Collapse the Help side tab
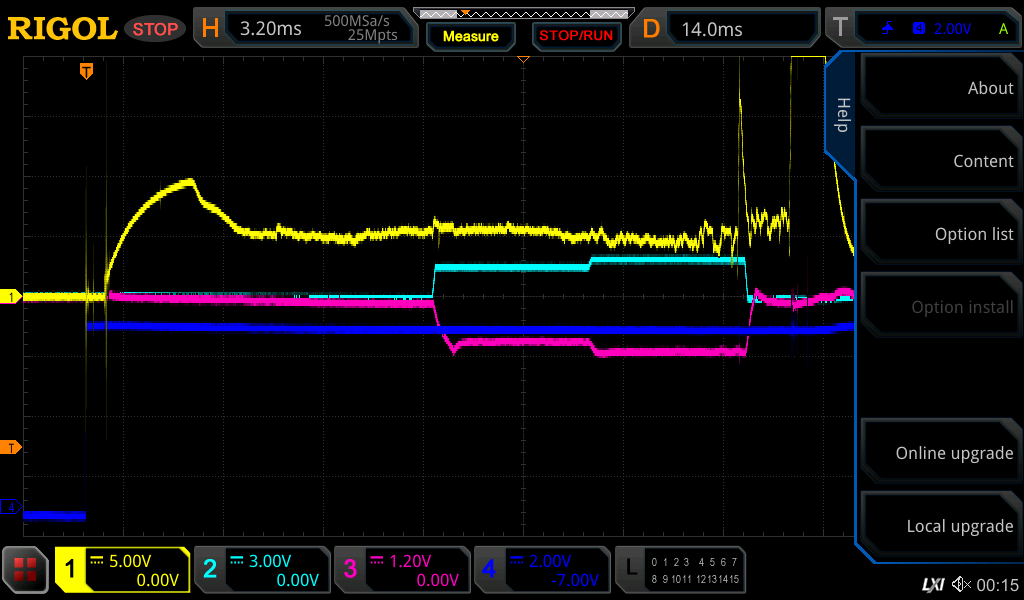The width and height of the screenshot is (1024, 600). 841,115
